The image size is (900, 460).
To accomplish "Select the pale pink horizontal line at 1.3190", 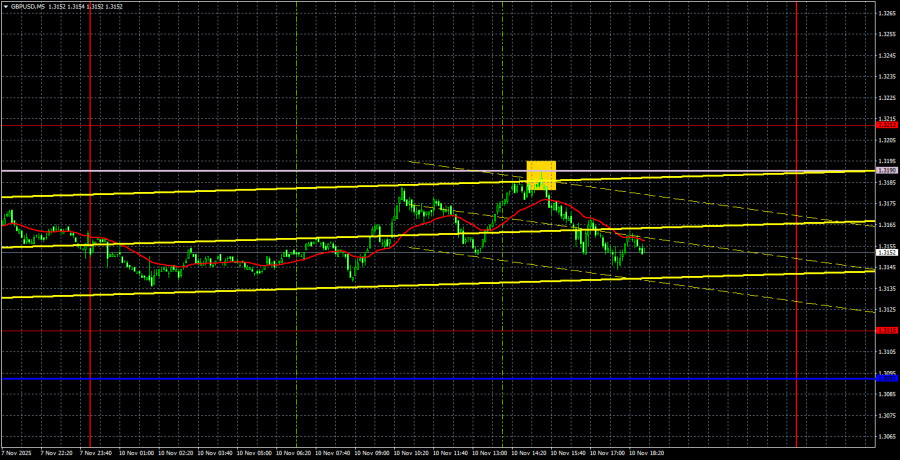I will click(250, 171).
